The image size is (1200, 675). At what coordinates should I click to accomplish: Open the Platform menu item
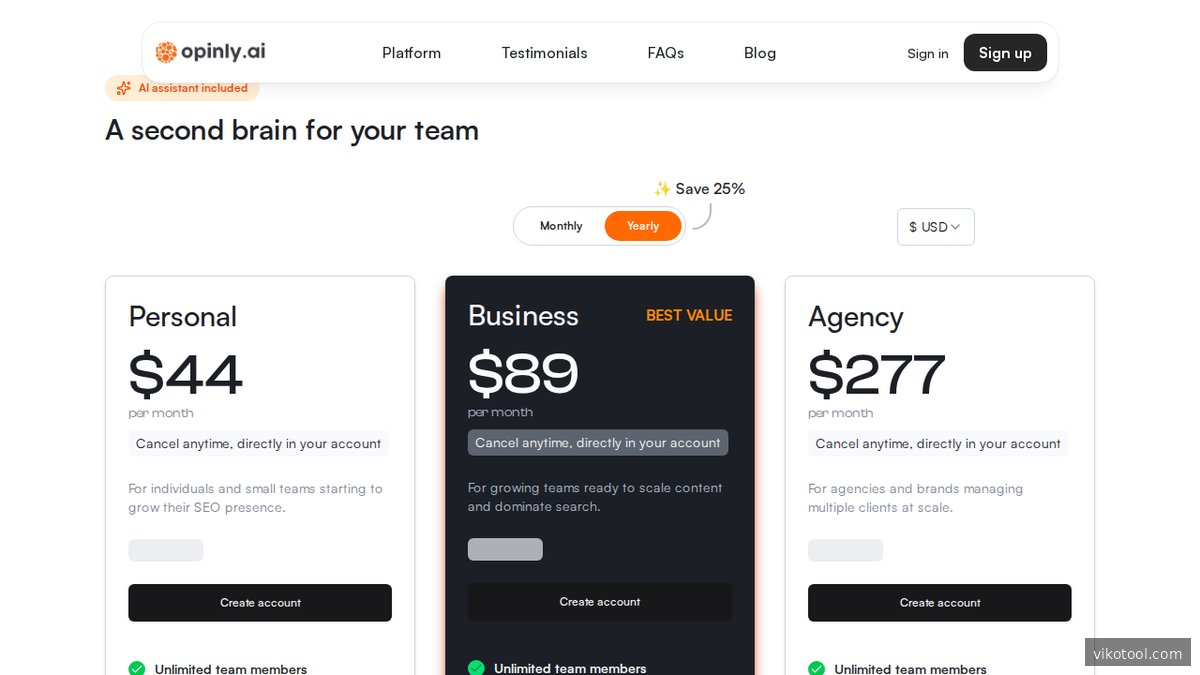[411, 53]
